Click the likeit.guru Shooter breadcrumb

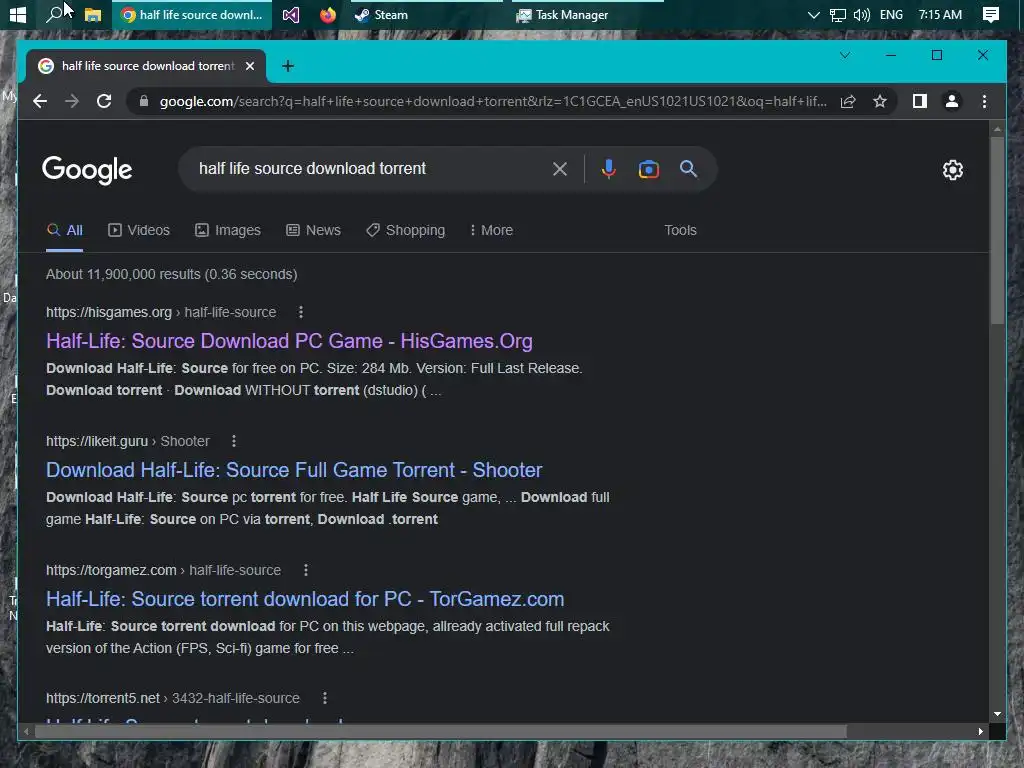coord(127,441)
